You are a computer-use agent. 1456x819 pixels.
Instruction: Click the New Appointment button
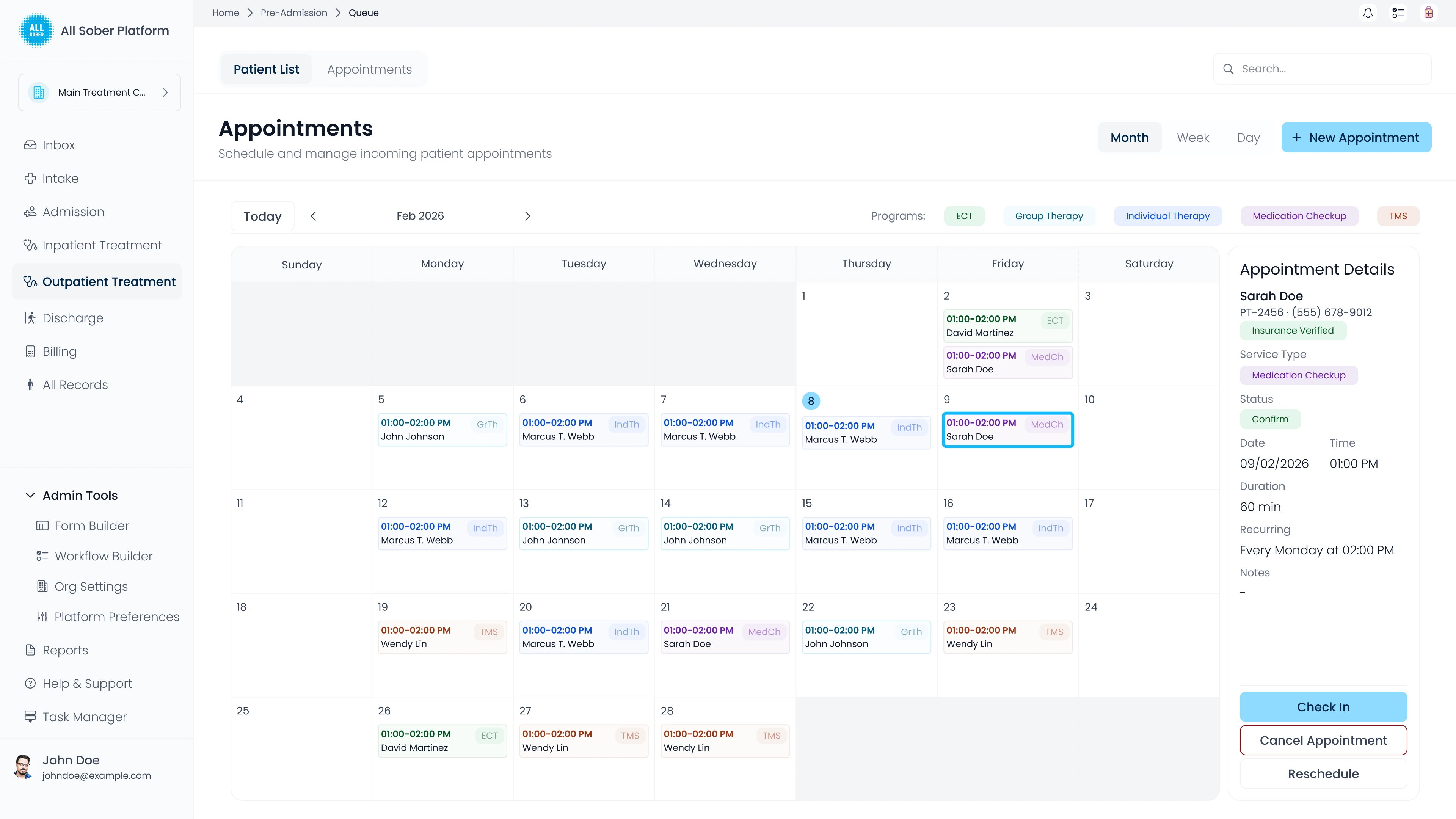(1356, 137)
